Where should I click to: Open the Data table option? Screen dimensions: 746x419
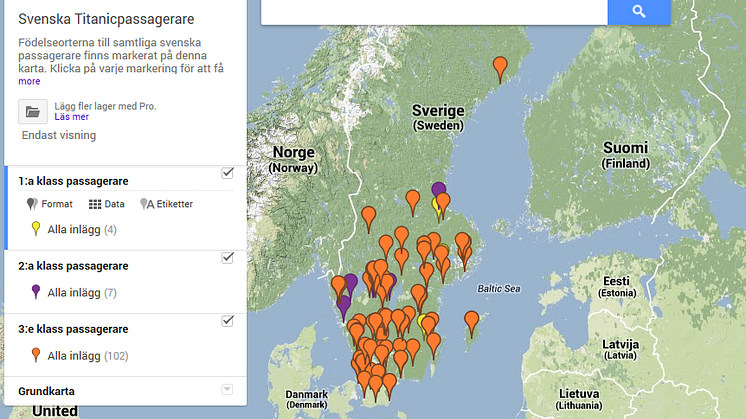tap(107, 204)
